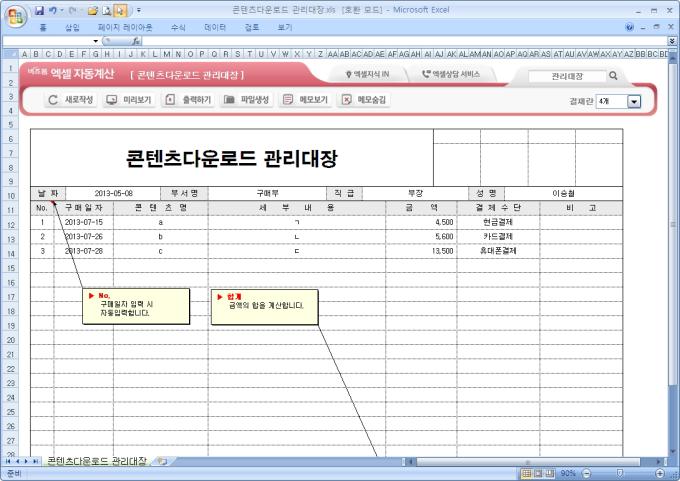Open the 엑셀지식 IN link tab
Image resolution: width=680 pixels, height=481 pixels.
click(367, 75)
